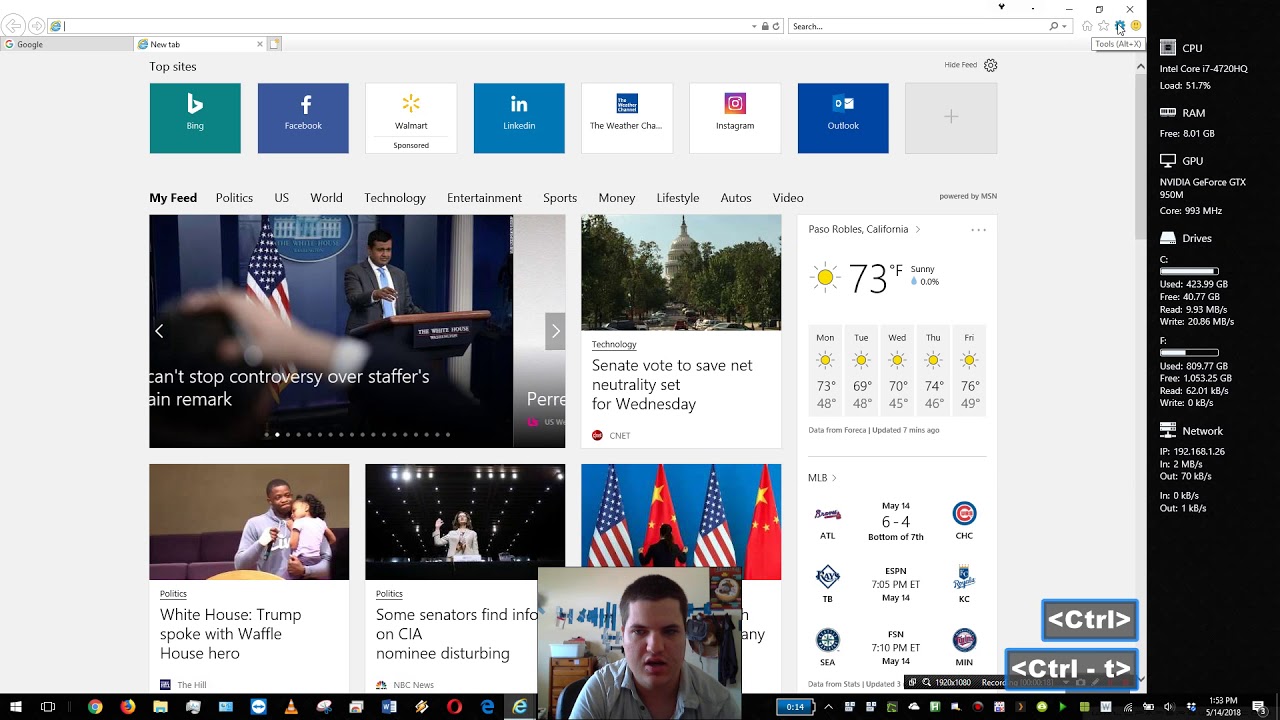Open the Instagram top site tile
1280x720 pixels.
click(735, 118)
